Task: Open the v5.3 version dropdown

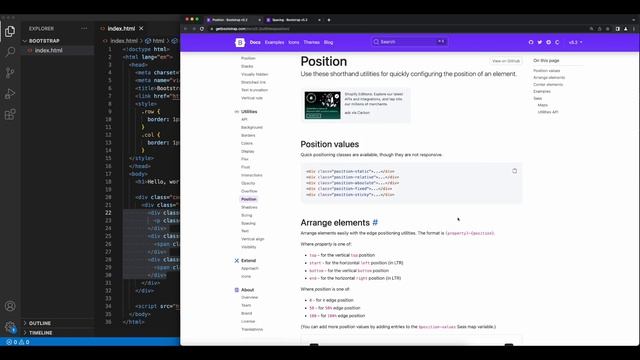Action: (576, 42)
